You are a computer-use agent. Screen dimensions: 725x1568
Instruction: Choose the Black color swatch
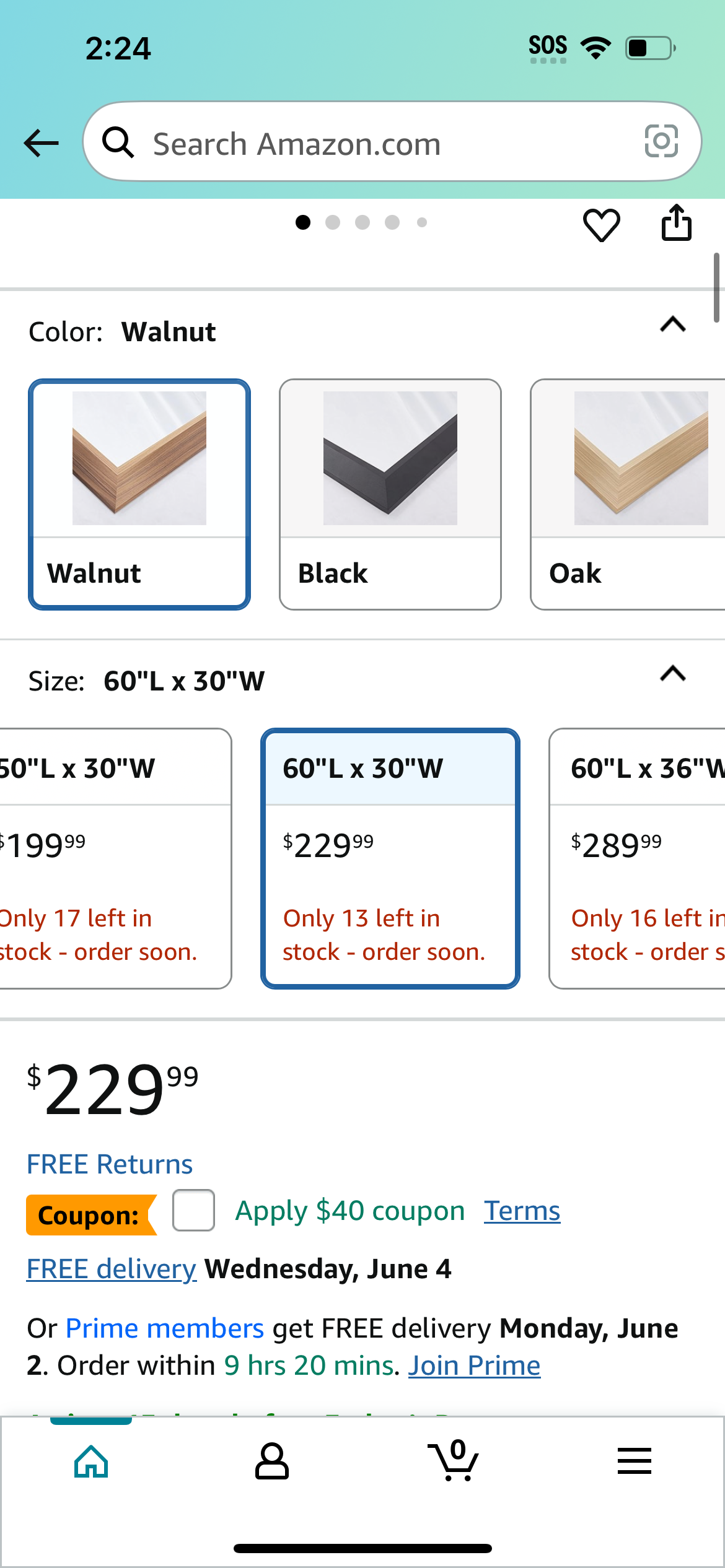390,494
